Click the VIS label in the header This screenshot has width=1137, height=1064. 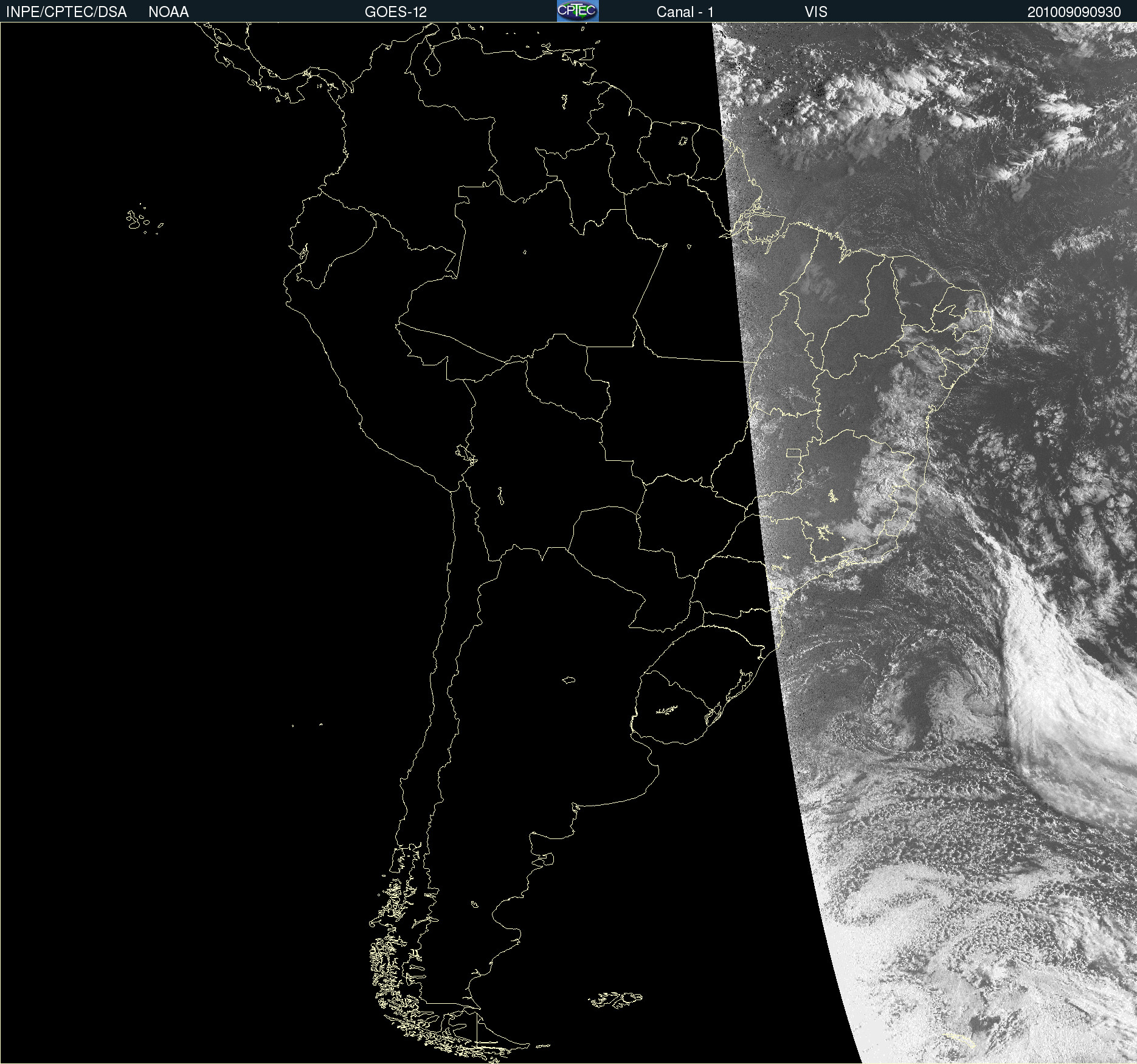[816, 12]
